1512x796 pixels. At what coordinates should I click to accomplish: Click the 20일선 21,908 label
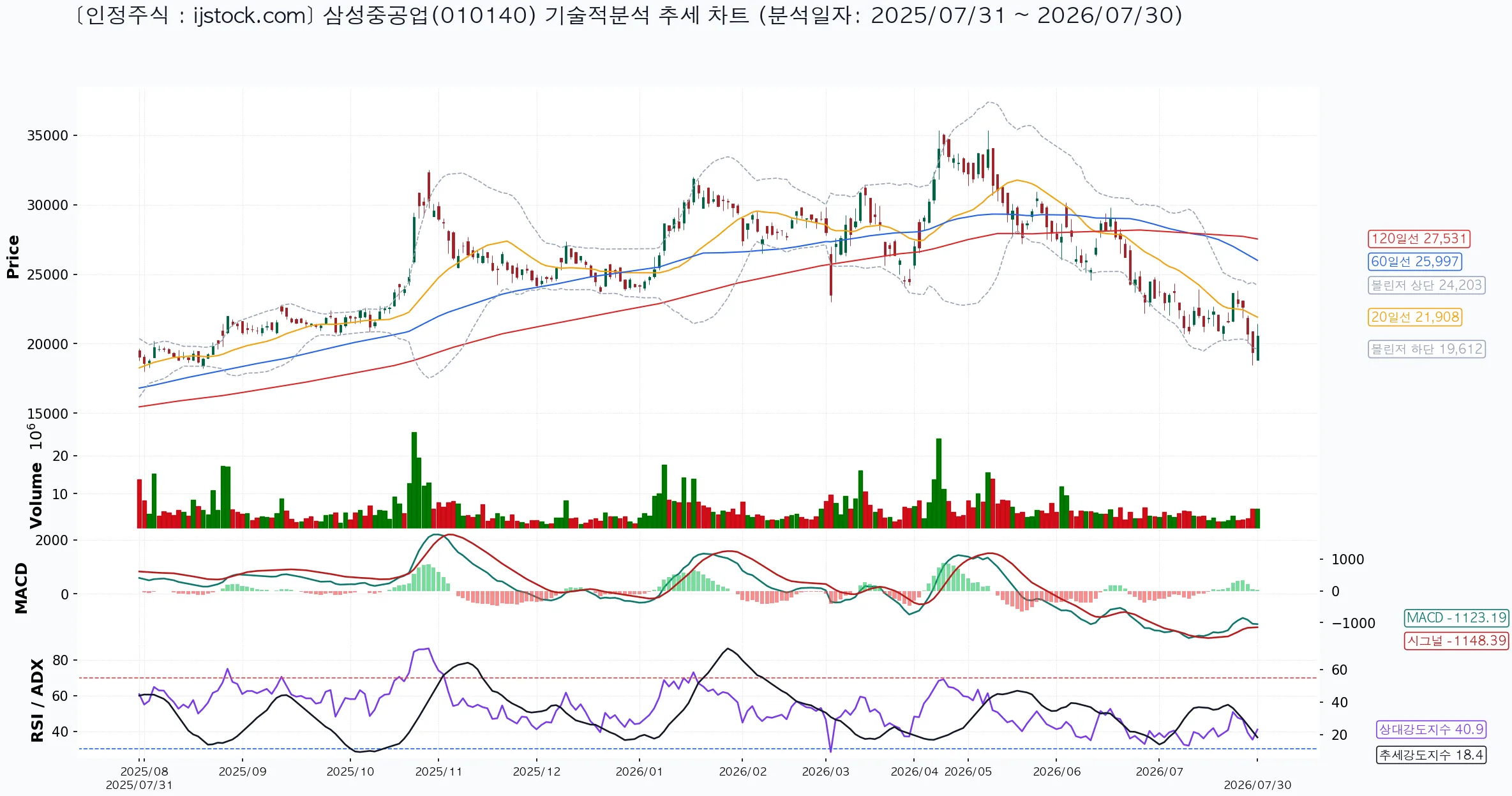click(x=1414, y=317)
